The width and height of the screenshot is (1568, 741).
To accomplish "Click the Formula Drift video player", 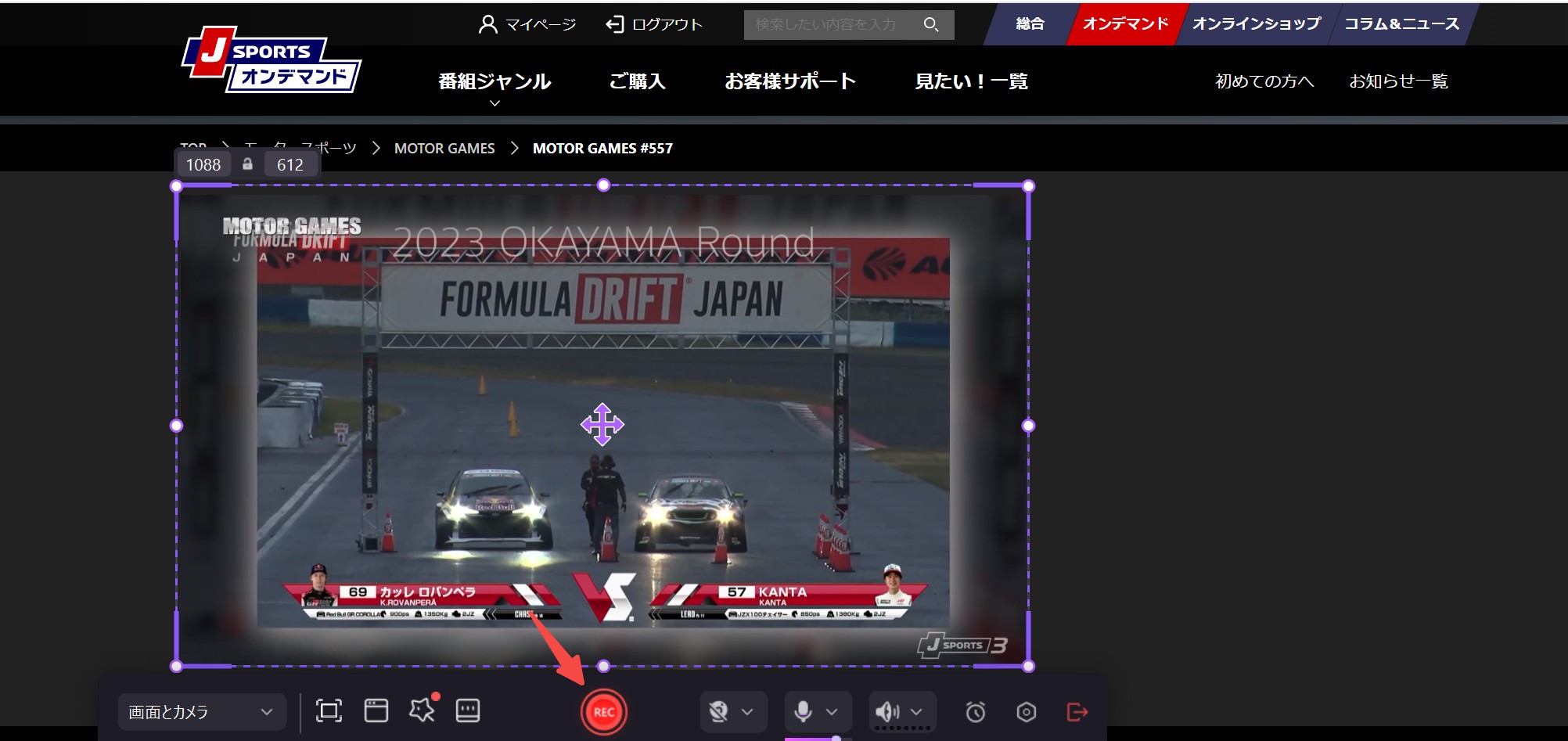I will point(602,426).
